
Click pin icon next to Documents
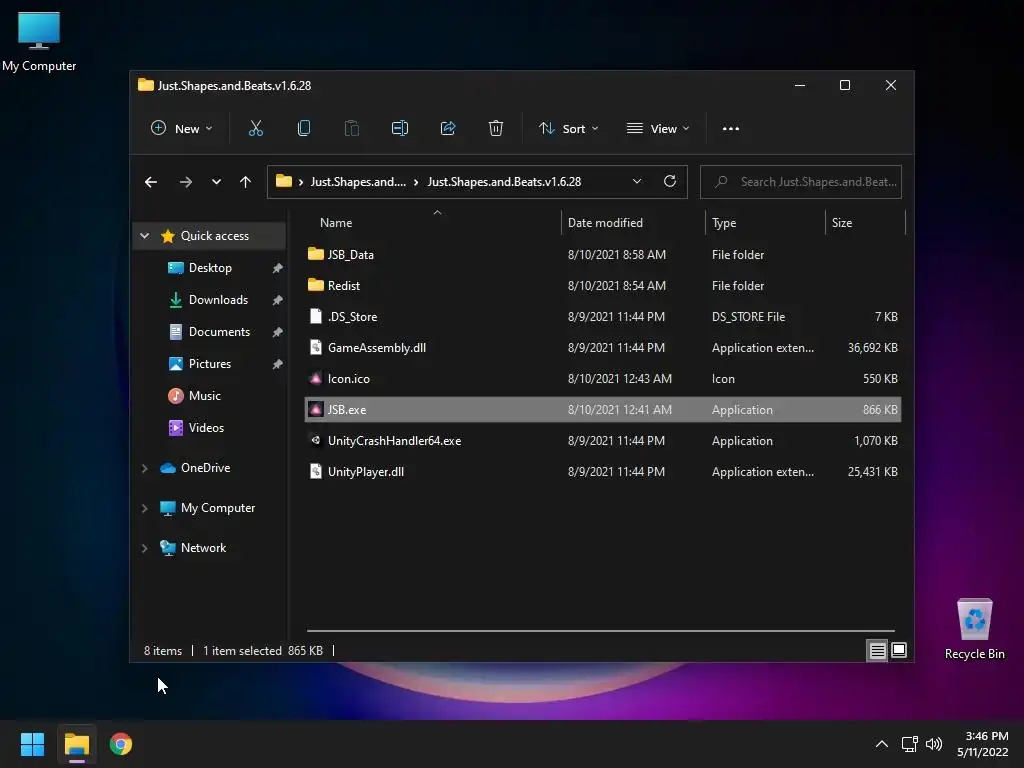277,332
